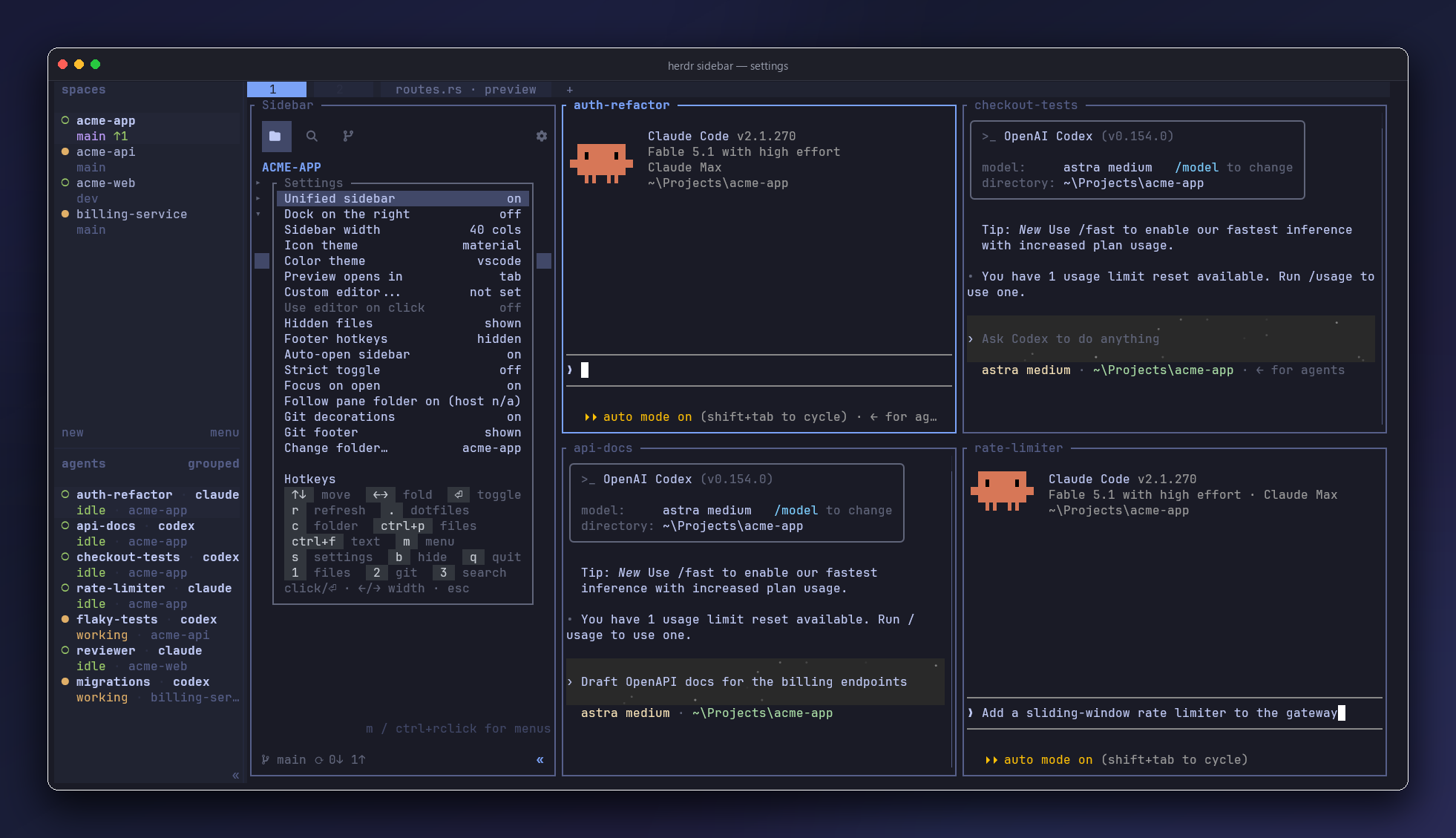This screenshot has height=838, width=1456.
Task: Select migrations agent entry
Action: [x=148, y=689]
